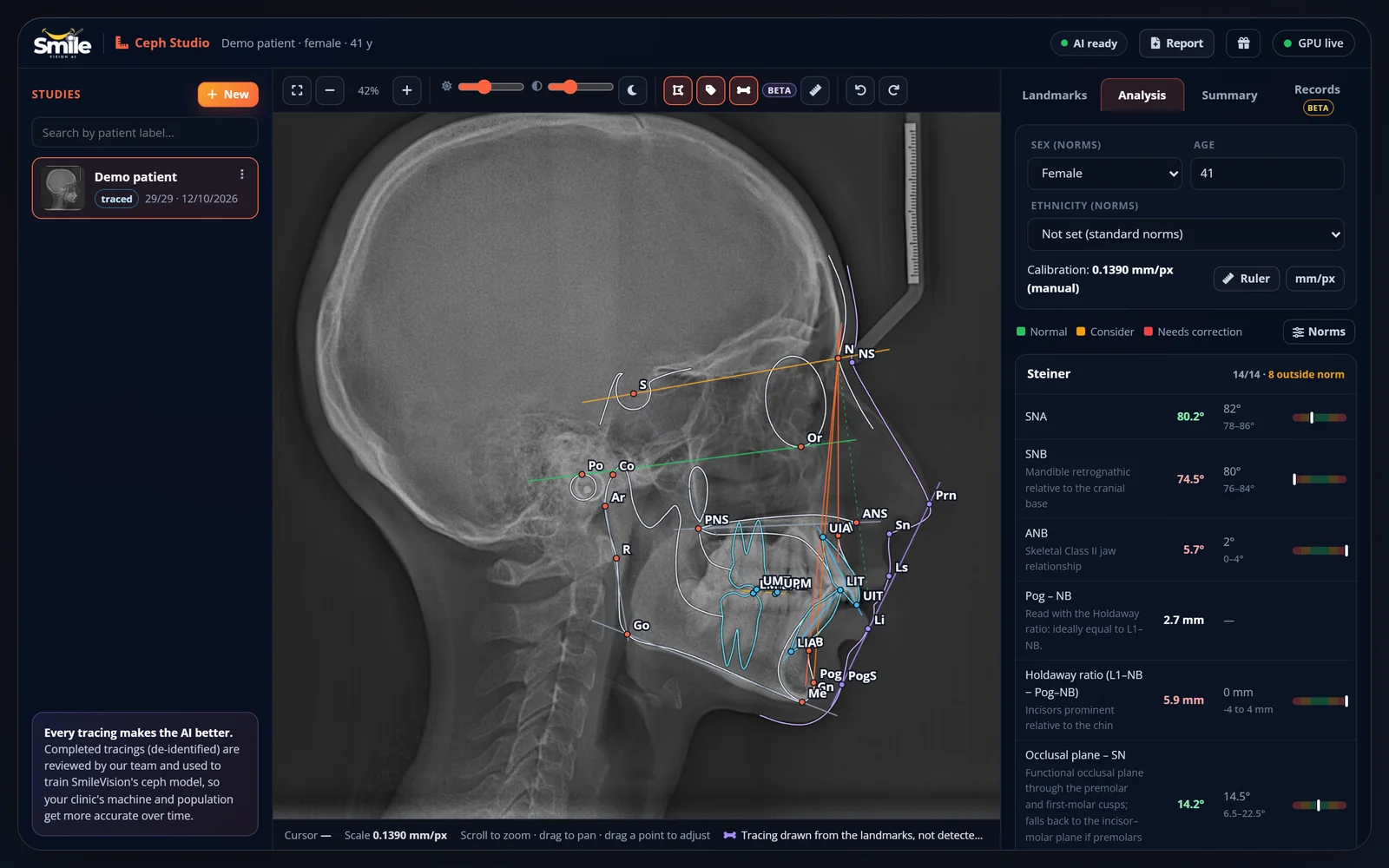The height and width of the screenshot is (868, 1389).
Task: Toggle the invert (moon) image mode
Action: 633,90
